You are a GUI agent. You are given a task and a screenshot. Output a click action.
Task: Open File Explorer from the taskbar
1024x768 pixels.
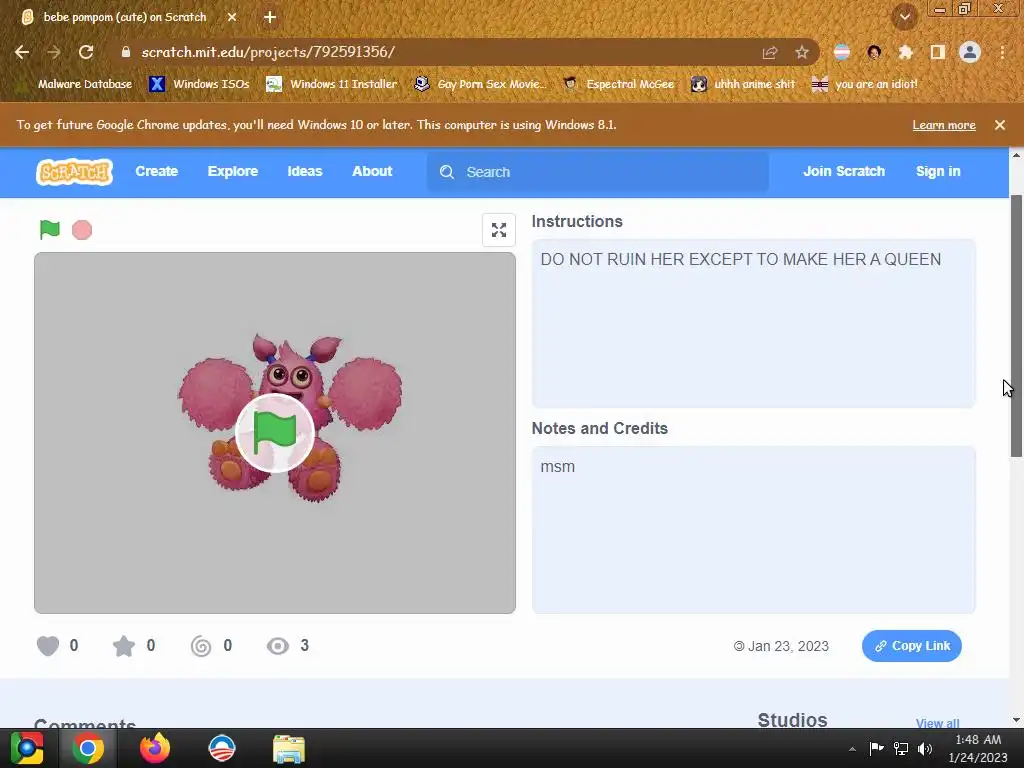[x=289, y=749]
